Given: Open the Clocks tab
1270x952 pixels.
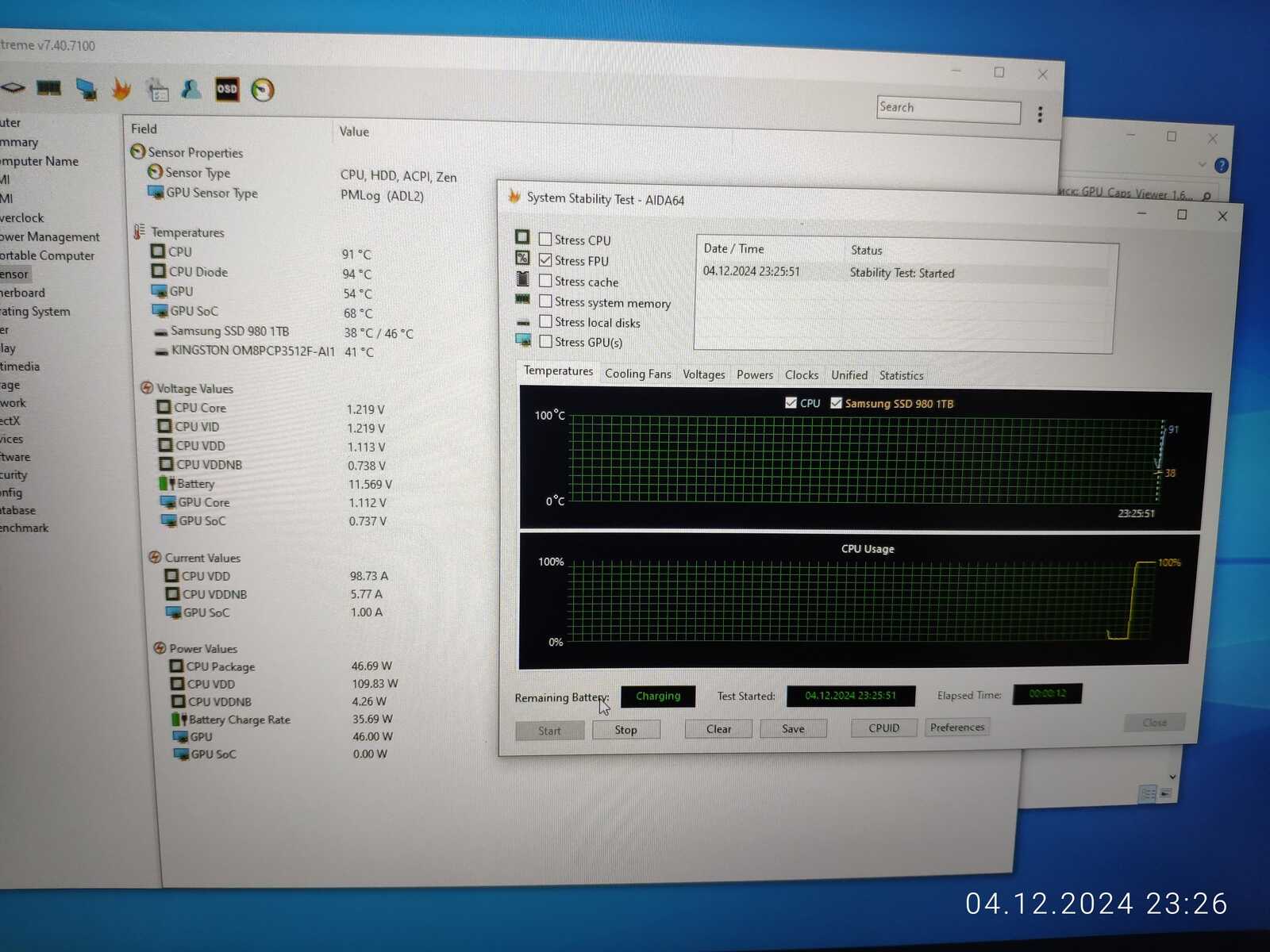Looking at the screenshot, I should coord(802,374).
